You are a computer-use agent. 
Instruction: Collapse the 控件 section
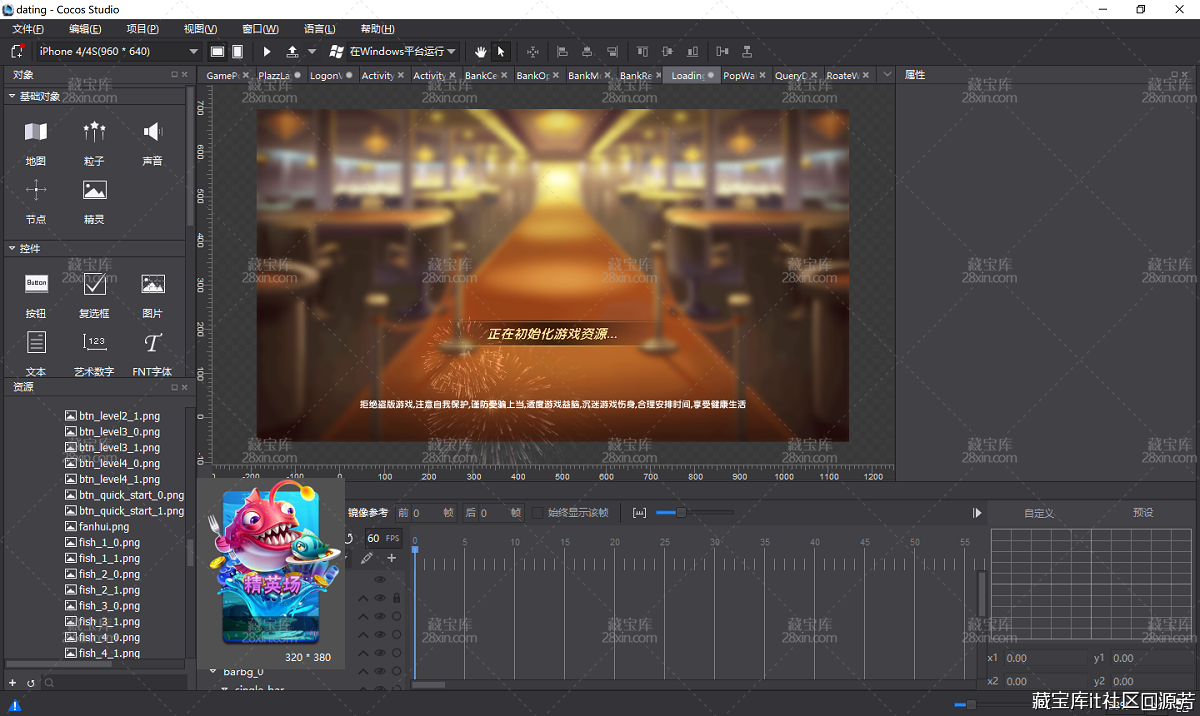click(x=12, y=248)
